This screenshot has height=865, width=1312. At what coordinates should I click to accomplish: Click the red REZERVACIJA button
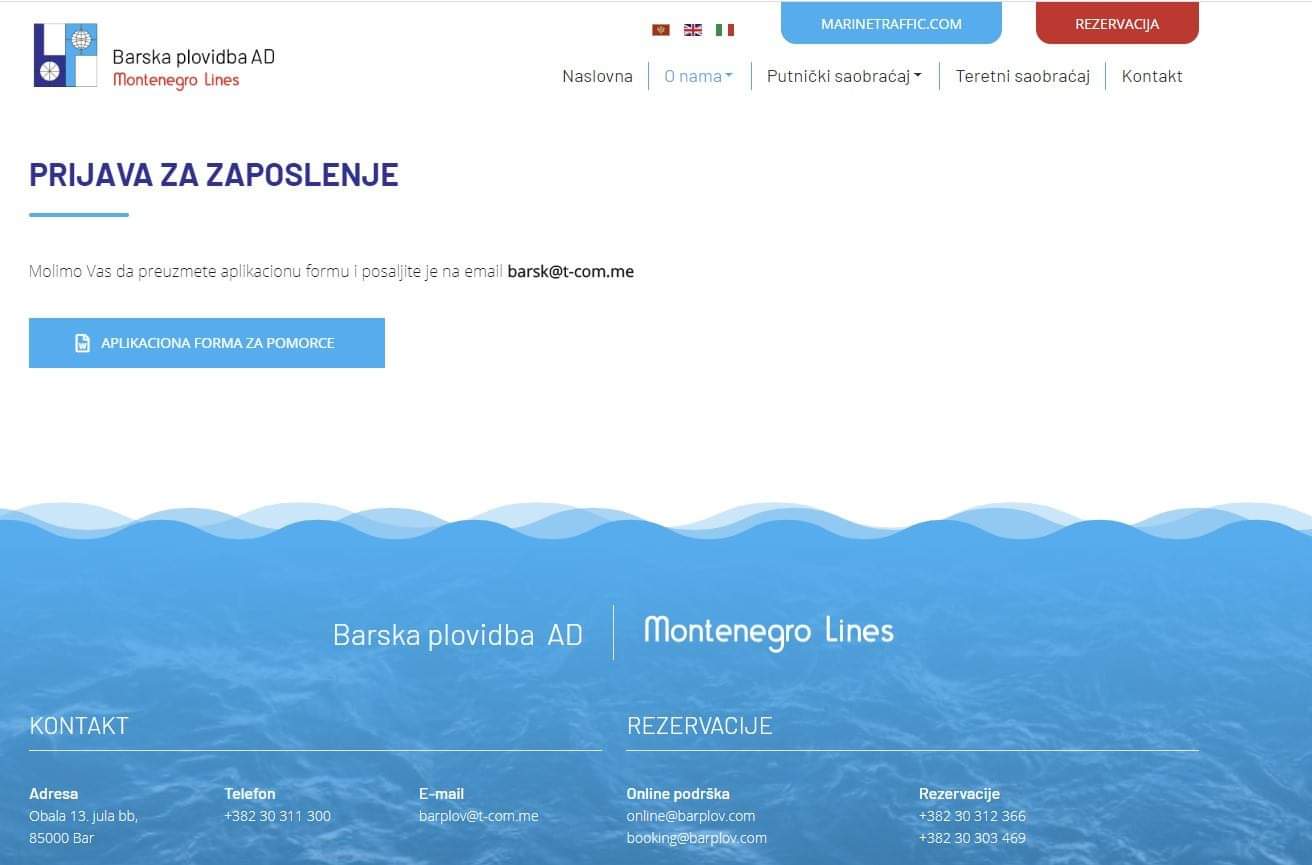pos(1117,23)
